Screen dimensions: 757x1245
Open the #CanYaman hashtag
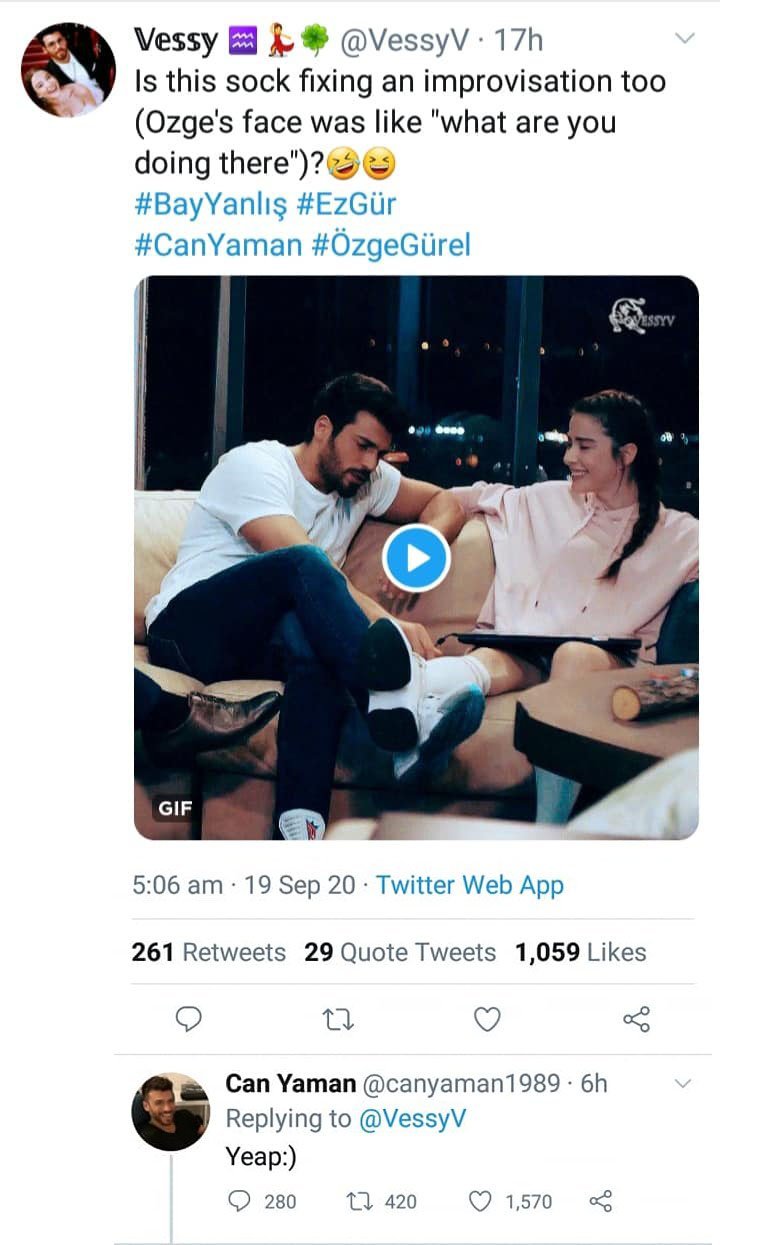pyautogui.click(x=217, y=245)
